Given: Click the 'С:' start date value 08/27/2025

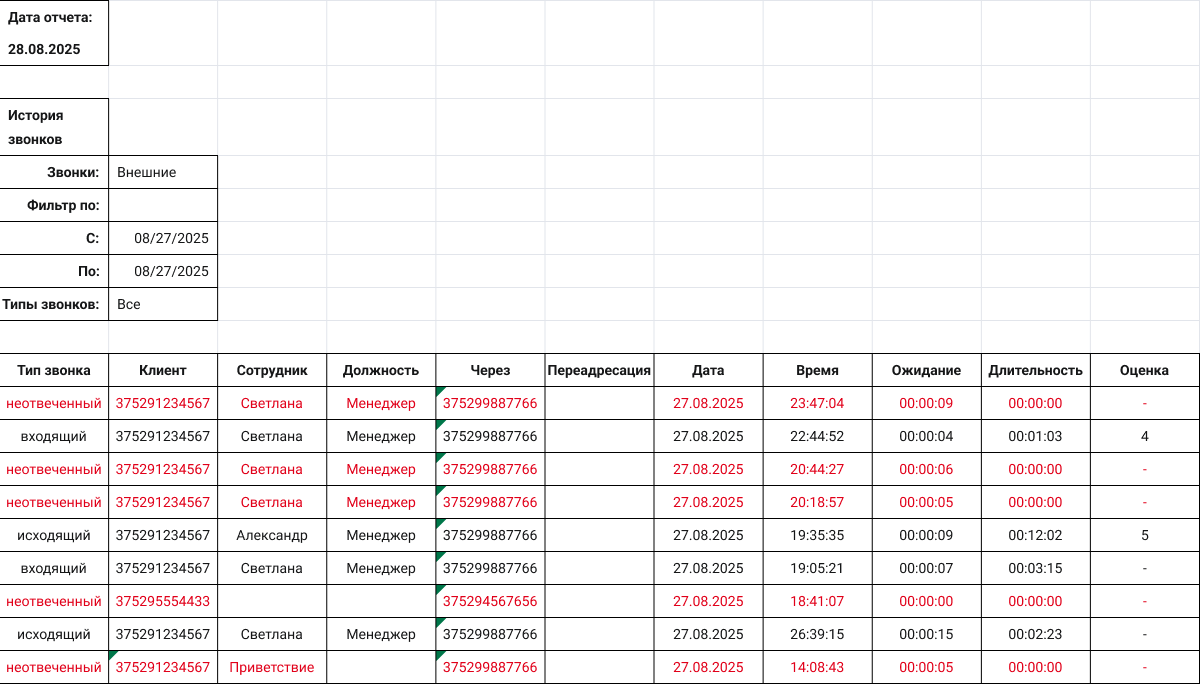Looking at the screenshot, I should pos(163,238).
